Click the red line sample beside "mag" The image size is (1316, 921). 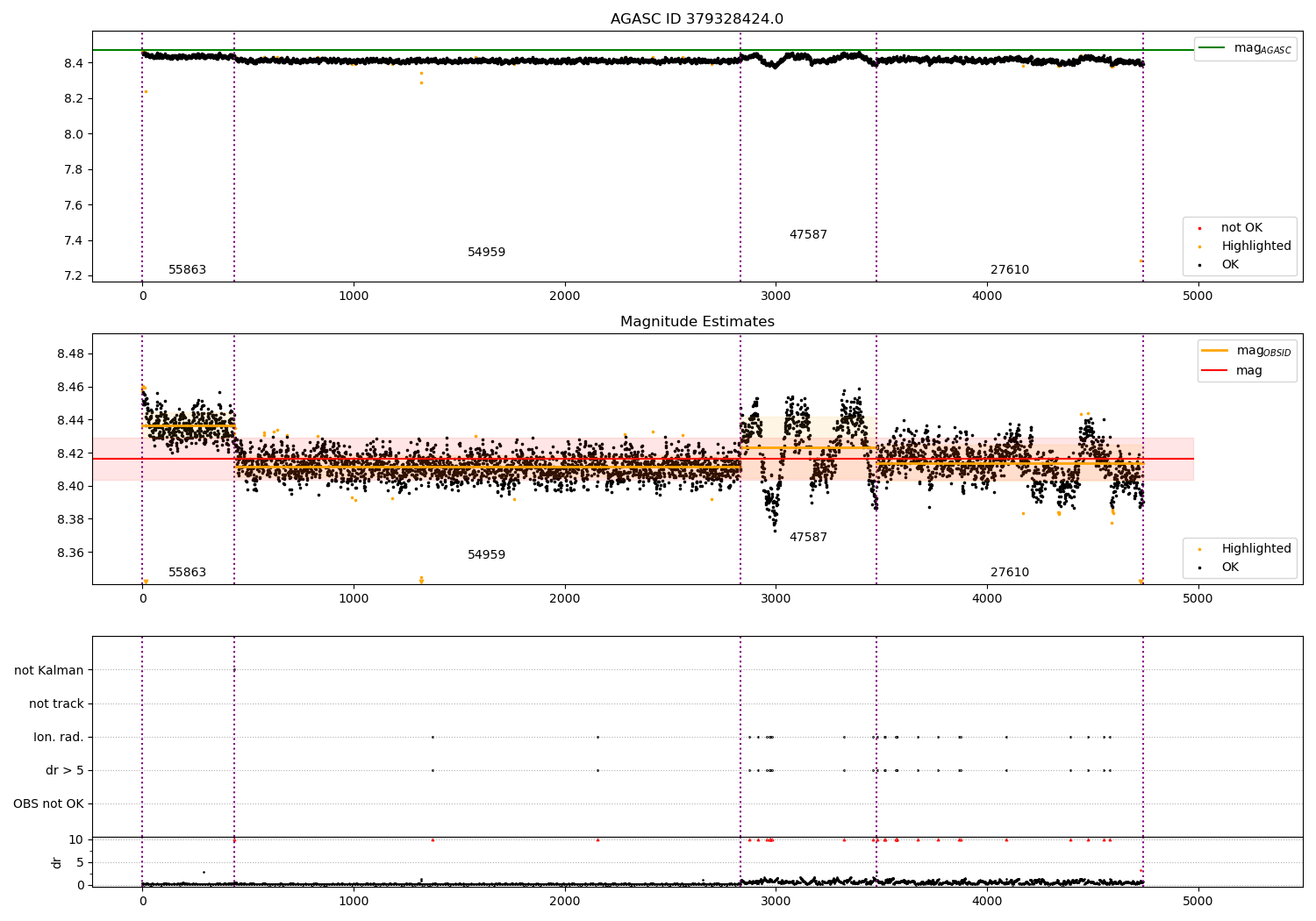click(x=1214, y=371)
